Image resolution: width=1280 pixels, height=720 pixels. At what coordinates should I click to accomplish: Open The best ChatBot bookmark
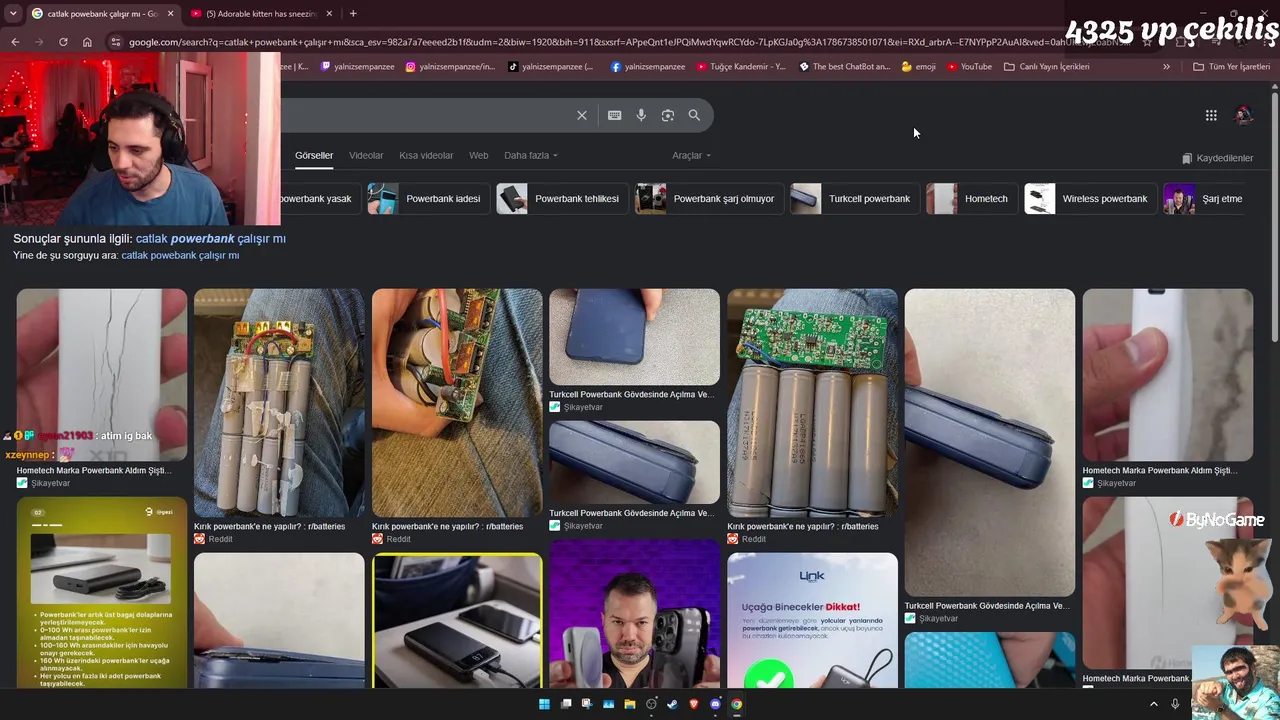pyautogui.click(x=844, y=67)
